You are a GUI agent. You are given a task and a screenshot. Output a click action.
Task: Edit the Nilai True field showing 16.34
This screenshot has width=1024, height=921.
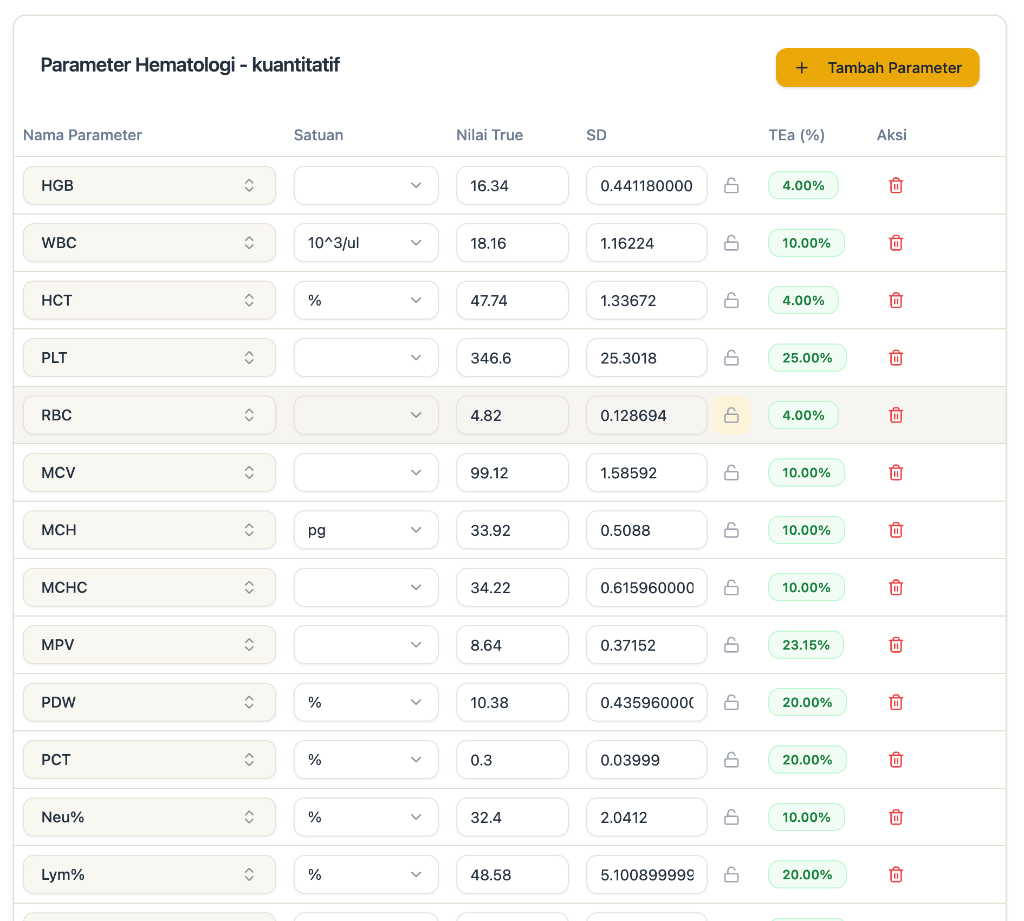pyautogui.click(x=512, y=186)
